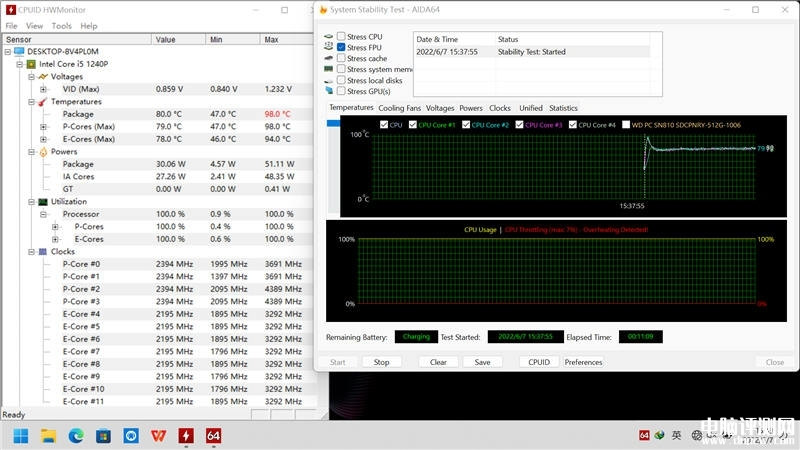Click the Voltages lightning icon in HWMonitor tree
The height and width of the screenshot is (450, 800).
(43, 77)
